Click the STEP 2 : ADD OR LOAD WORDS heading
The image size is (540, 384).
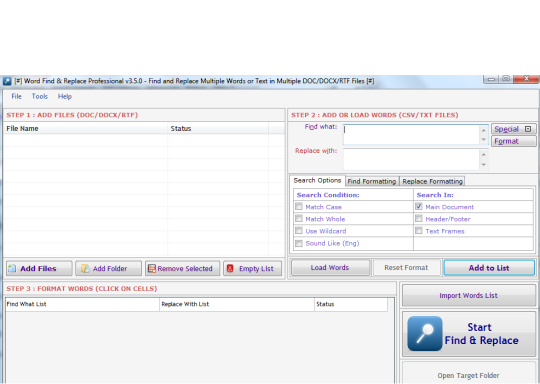[x=375, y=115]
